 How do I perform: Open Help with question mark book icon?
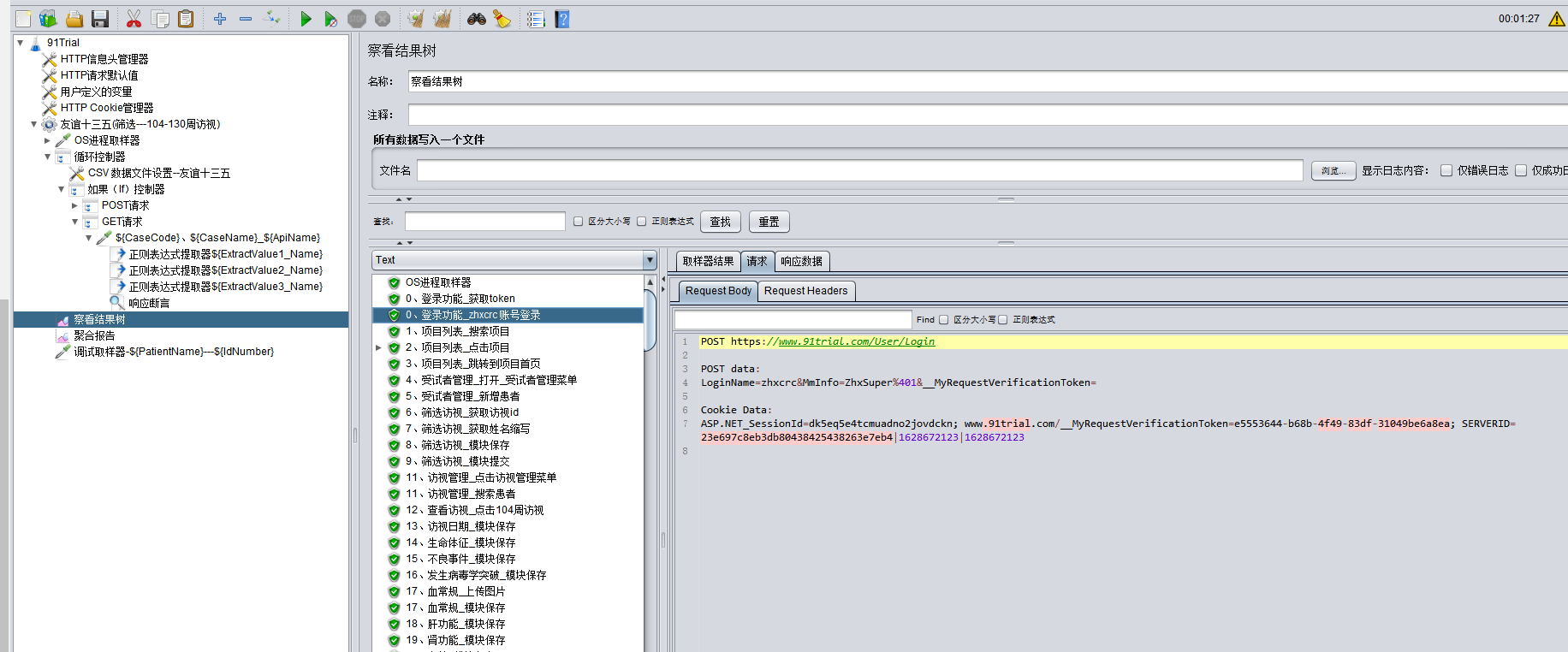(x=561, y=19)
